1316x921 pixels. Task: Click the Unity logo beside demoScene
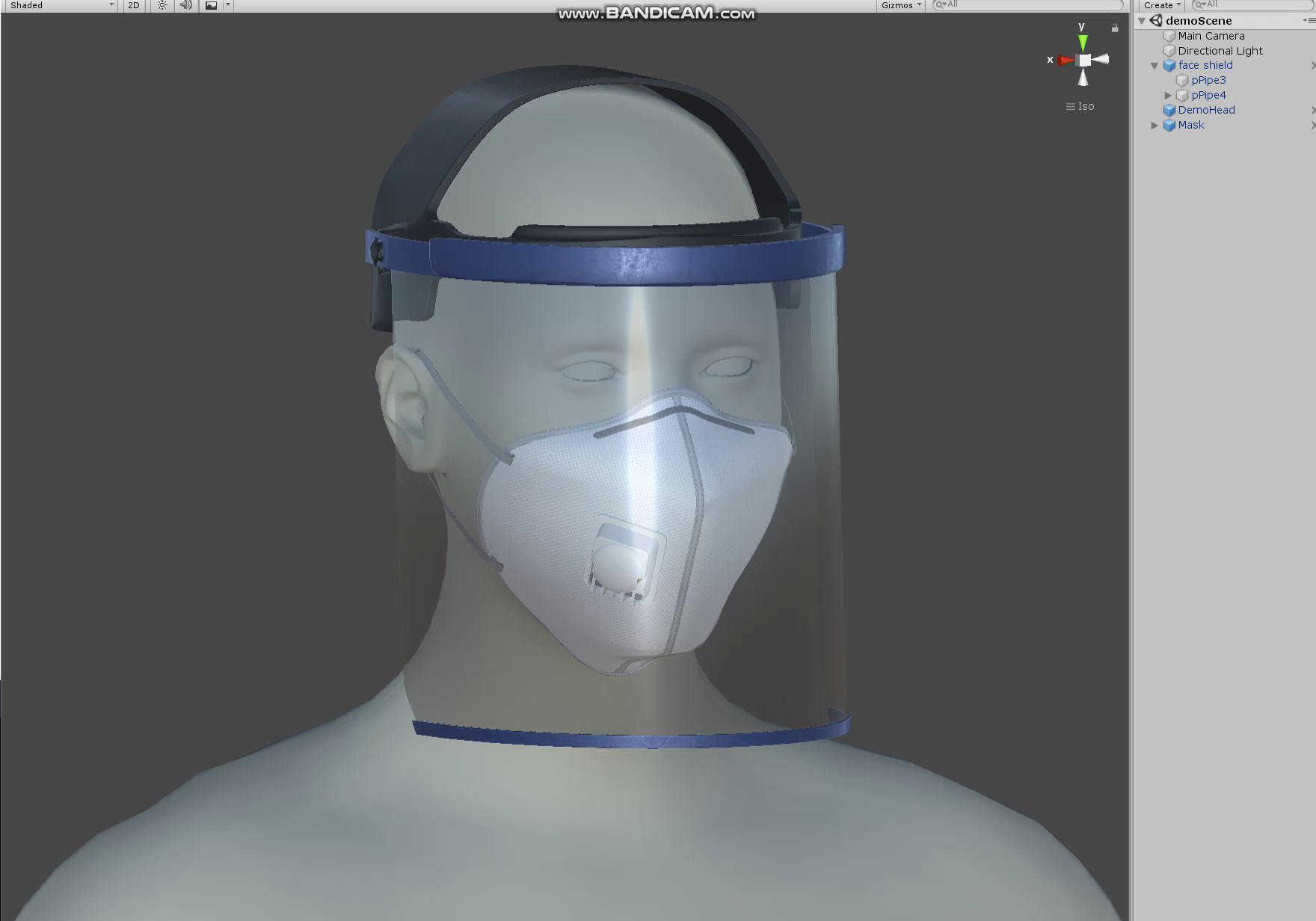[1156, 21]
